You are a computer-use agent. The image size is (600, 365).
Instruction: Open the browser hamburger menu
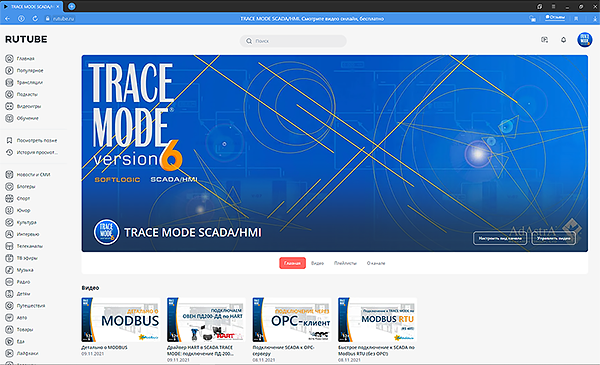tap(553, 7)
